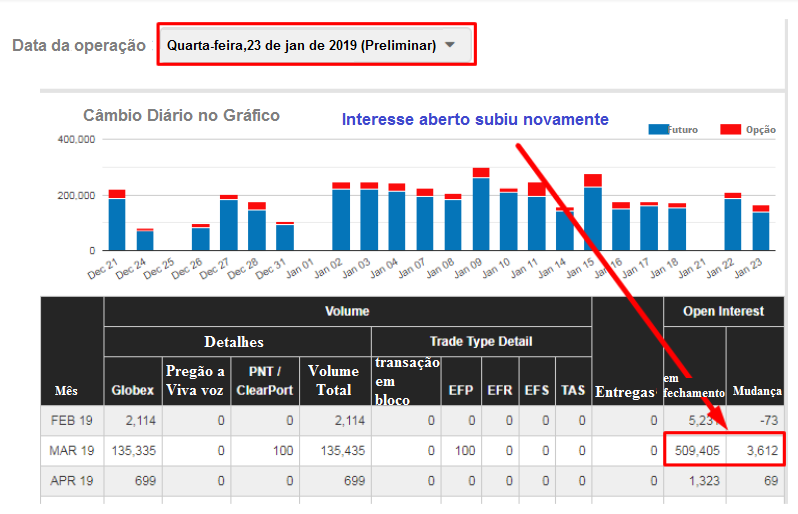
Task: Click the Câmbio Diário no Gráfico chart title
Action: click(181, 116)
